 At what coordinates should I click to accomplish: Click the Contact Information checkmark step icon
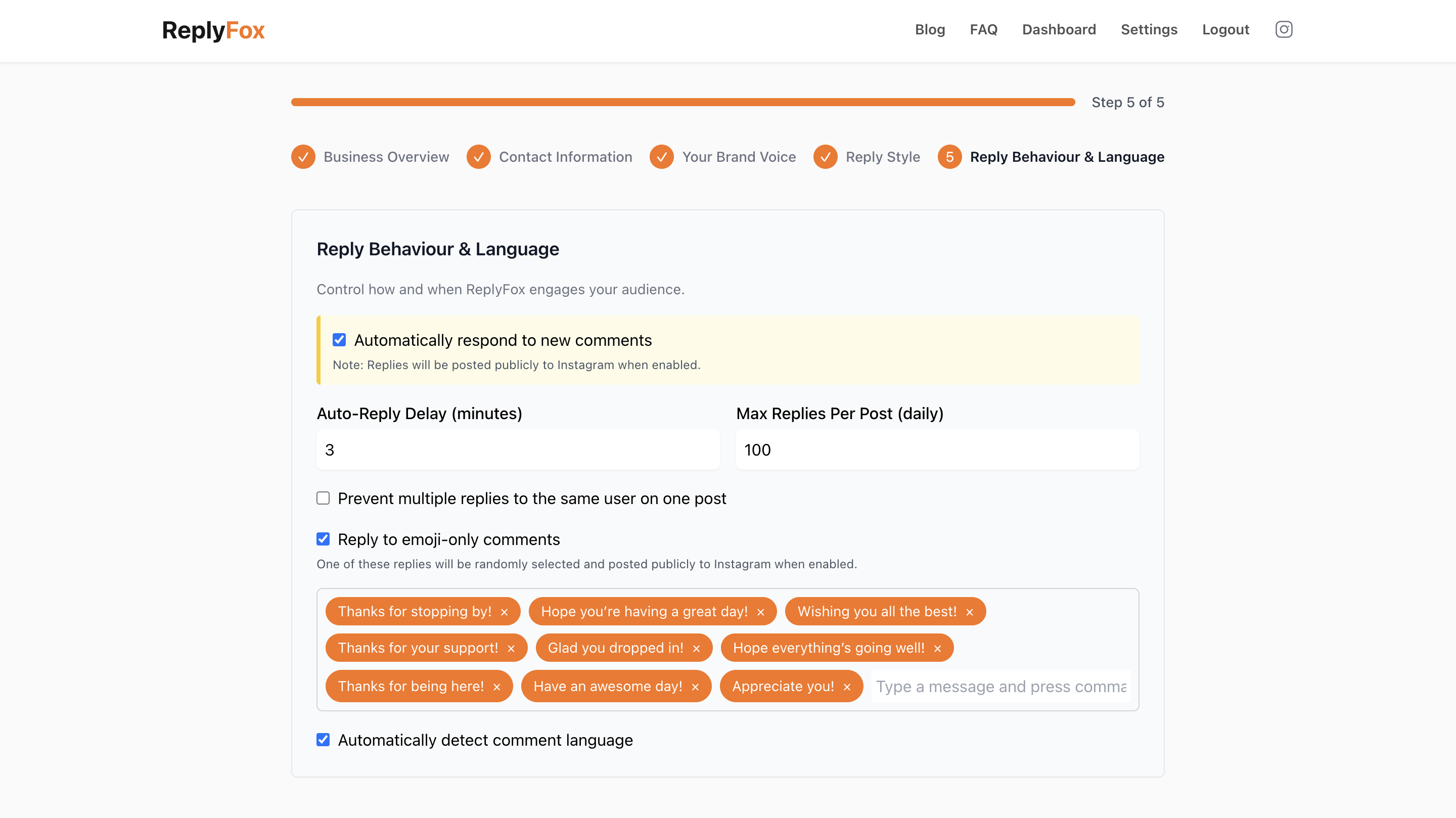tap(478, 157)
